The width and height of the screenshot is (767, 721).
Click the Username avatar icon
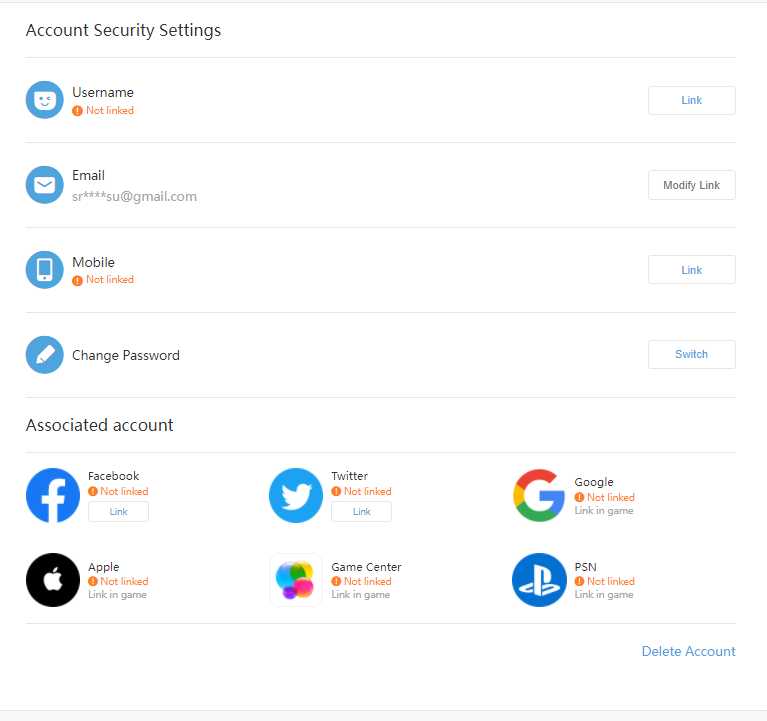click(44, 100)
